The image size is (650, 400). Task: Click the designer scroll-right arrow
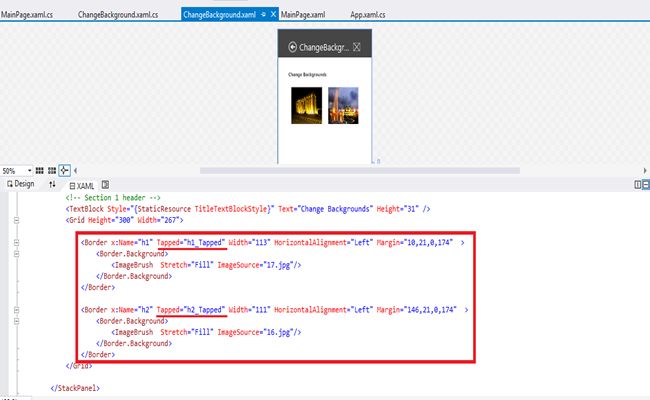[645, 170]
